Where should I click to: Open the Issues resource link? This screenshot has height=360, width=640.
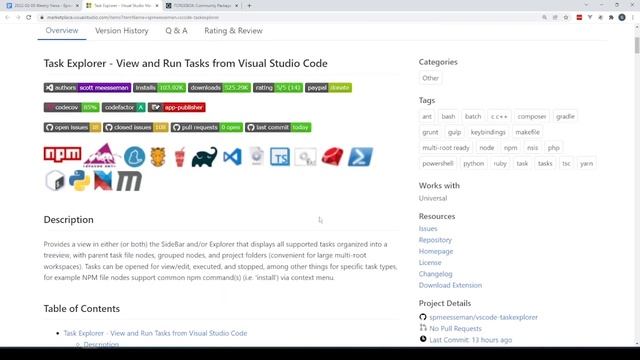(x=428, y=229)
